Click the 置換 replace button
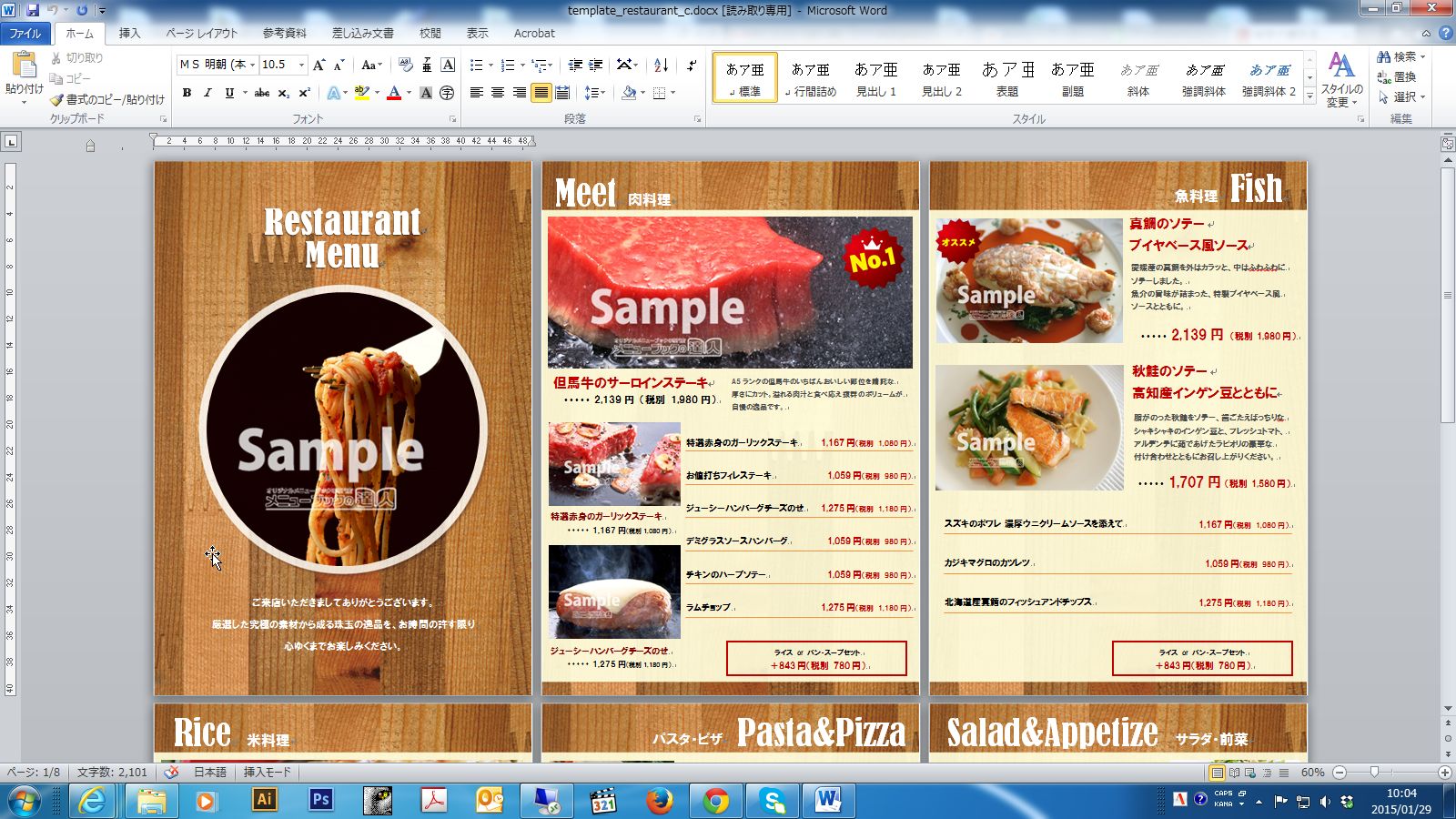The height and width of the screenshot is (819, 1456). pyautogui.click(x=1399, y=76)
